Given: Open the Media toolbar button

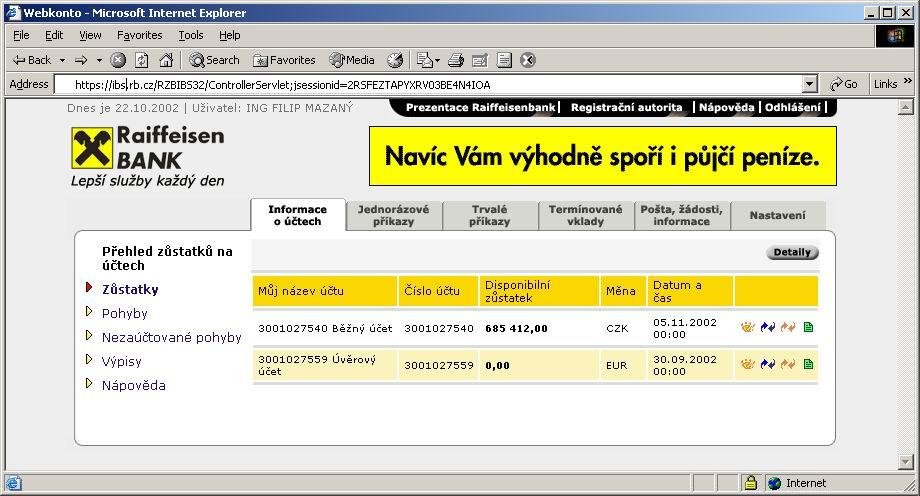Looking at the screenshot, I should [351, 60].
